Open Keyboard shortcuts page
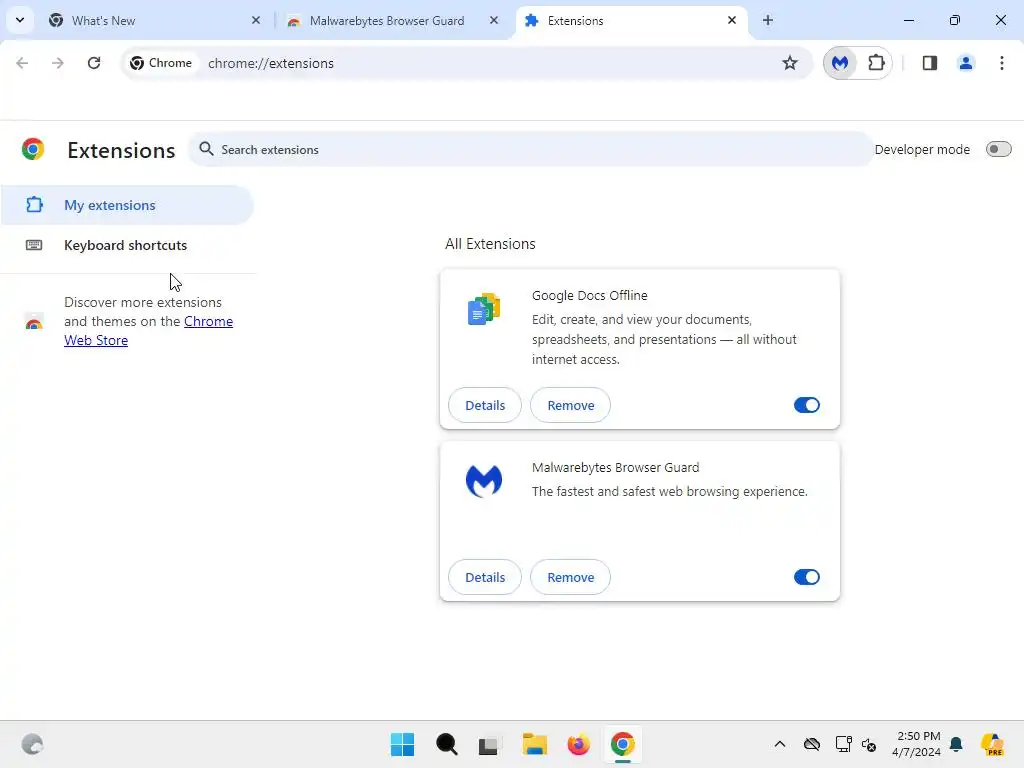 click(x=127, y=245)
